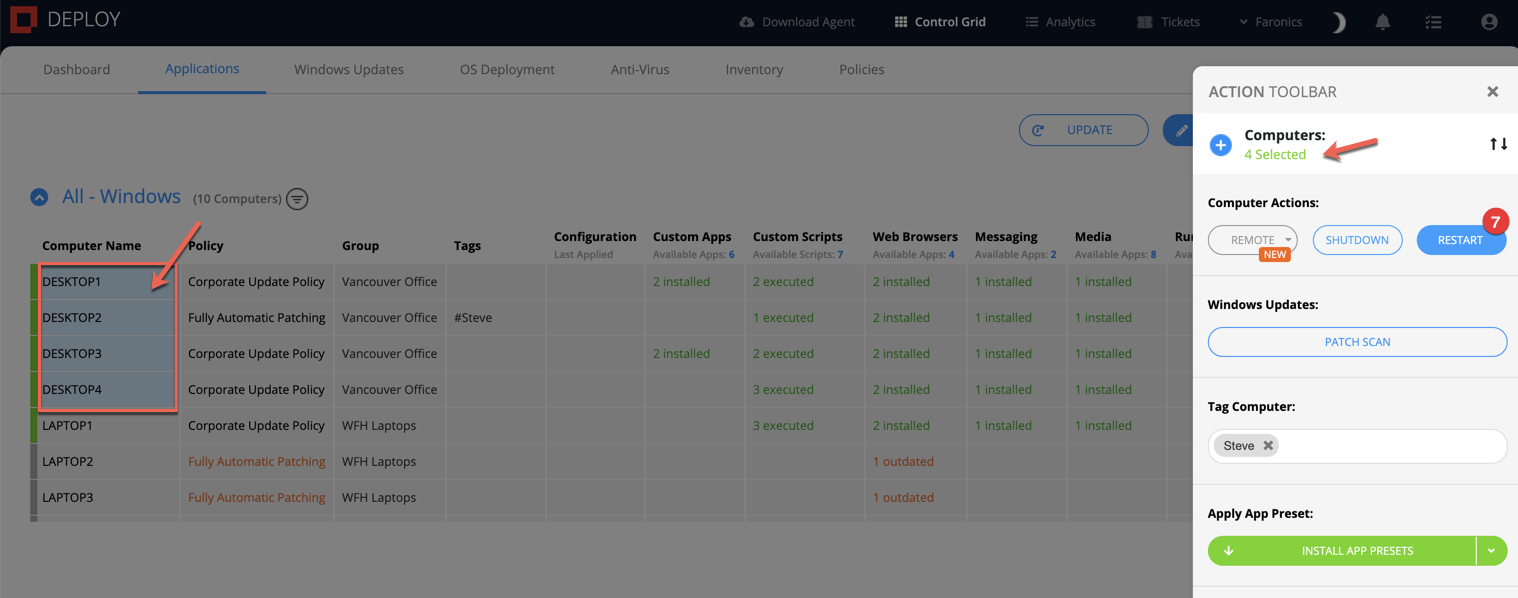The height and width of the screenshot is (598, 1518).
Task: Click the PATCH SCAN button
Action: tap(1357, 342)
